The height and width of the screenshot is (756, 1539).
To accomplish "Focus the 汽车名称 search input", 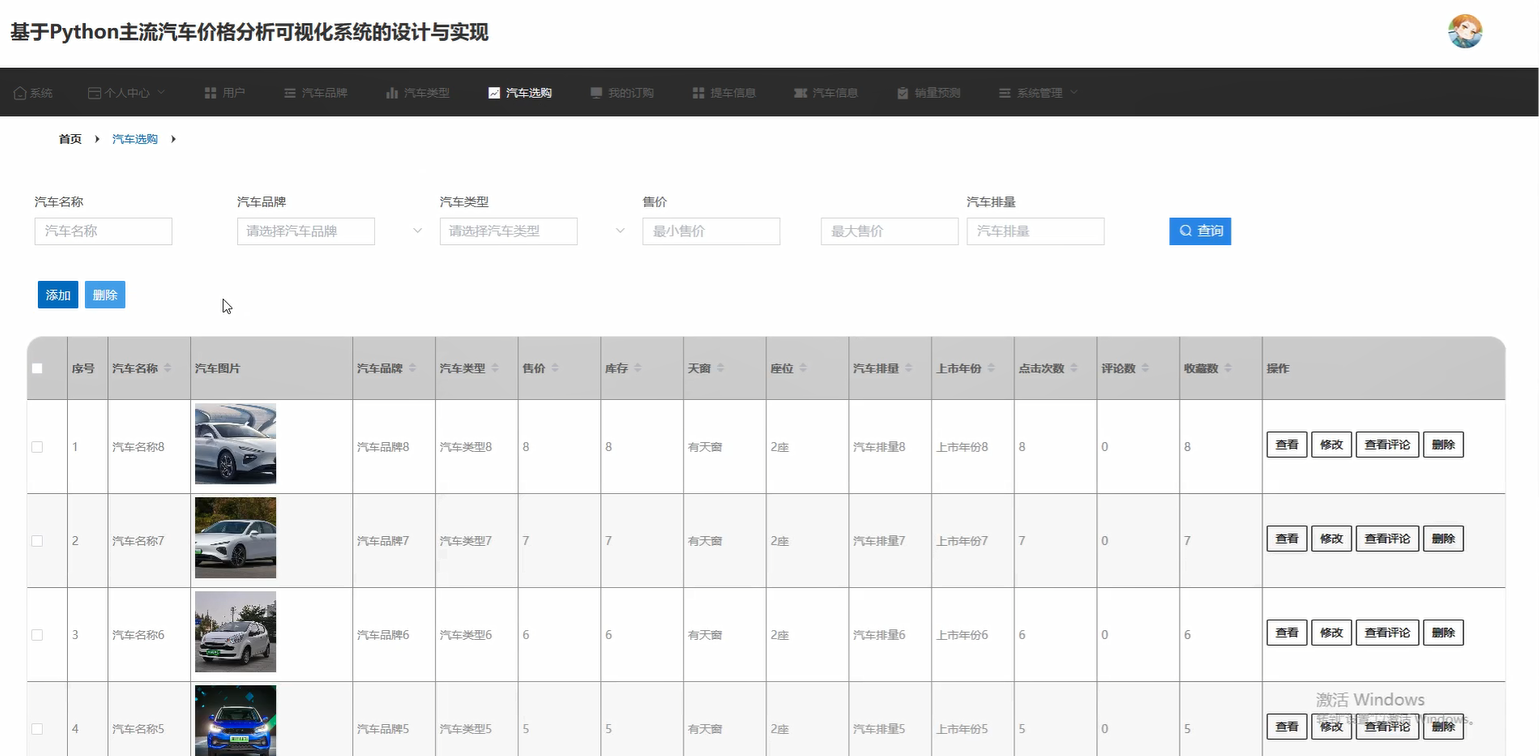I will point(104,231).
